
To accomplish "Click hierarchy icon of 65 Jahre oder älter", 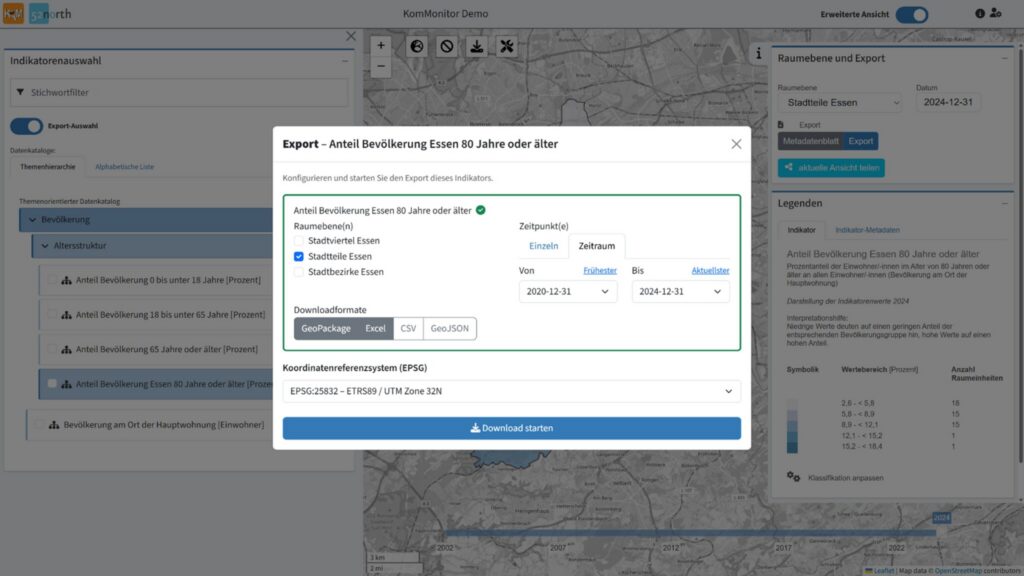I will 67,349.
